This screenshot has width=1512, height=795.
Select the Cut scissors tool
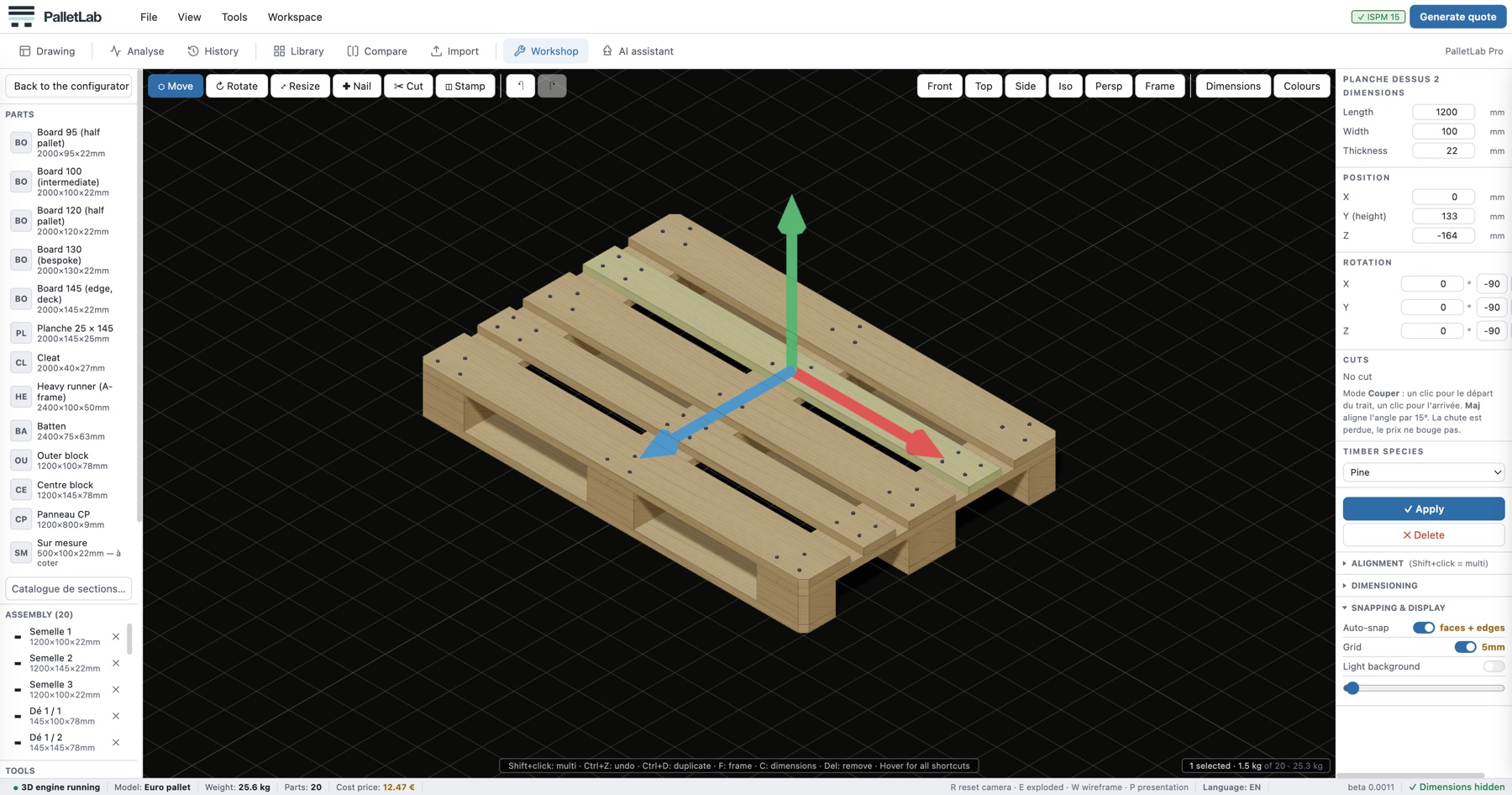tap(408, 86)
